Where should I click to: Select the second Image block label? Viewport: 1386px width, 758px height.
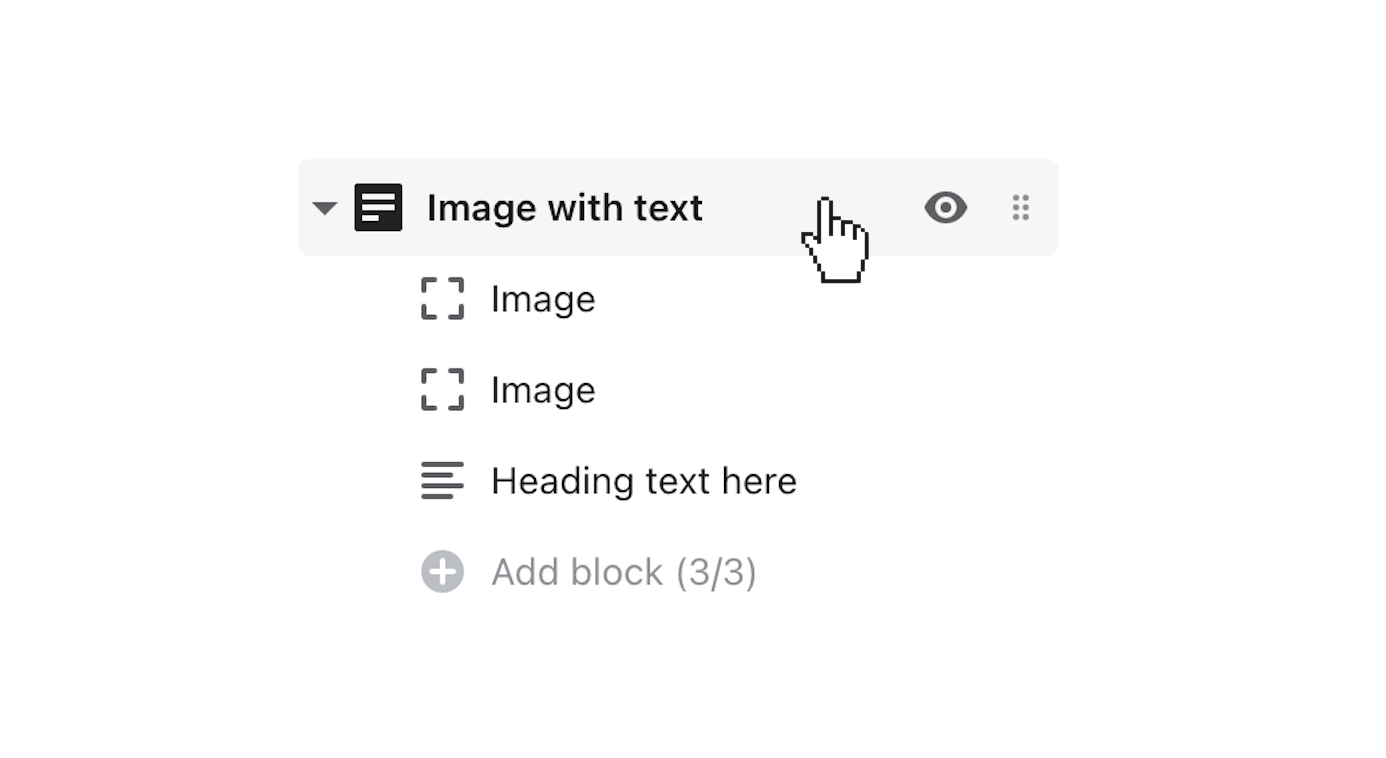point(543,390)
